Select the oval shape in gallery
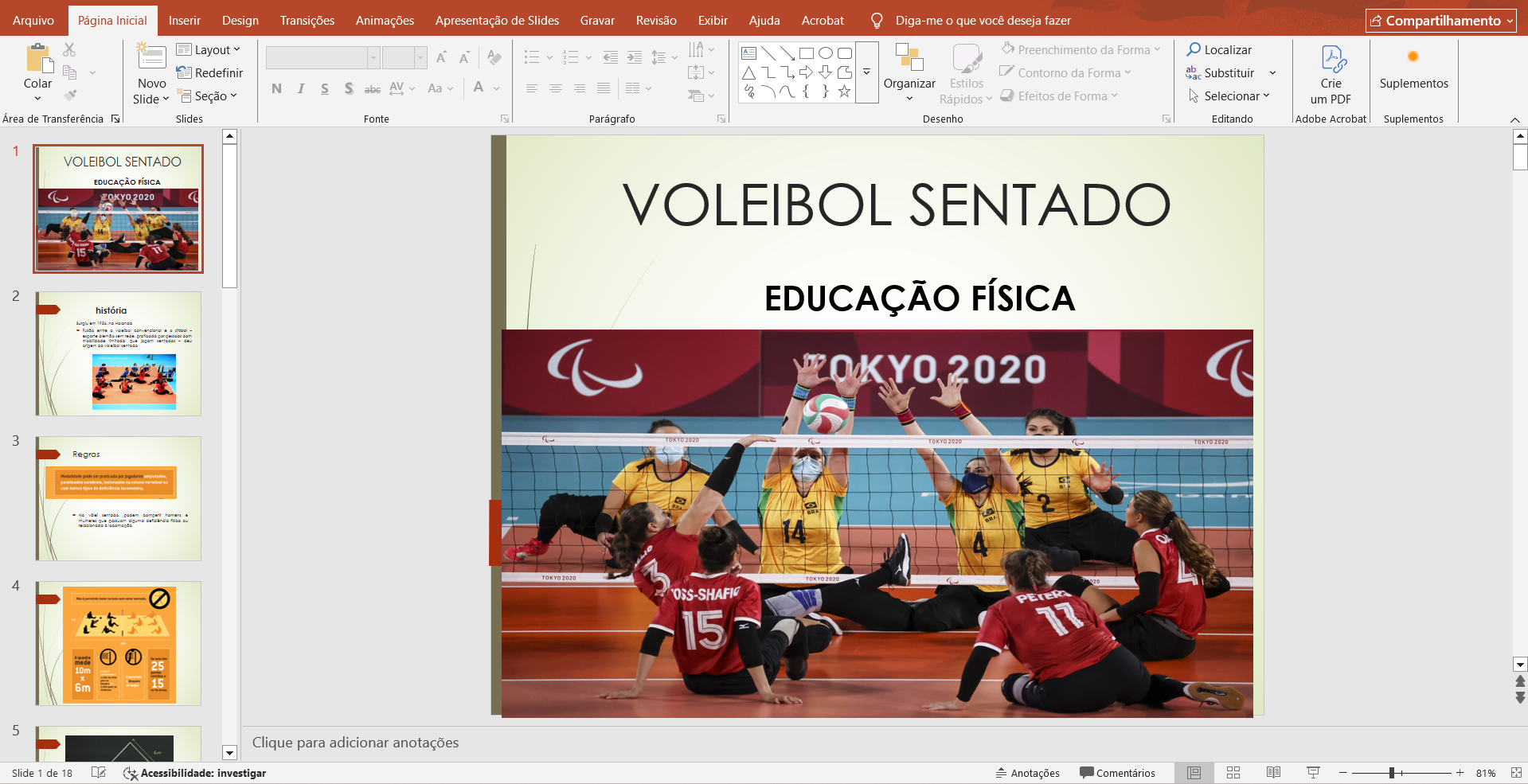1528x784 pixels. click(x=826, y=53)
